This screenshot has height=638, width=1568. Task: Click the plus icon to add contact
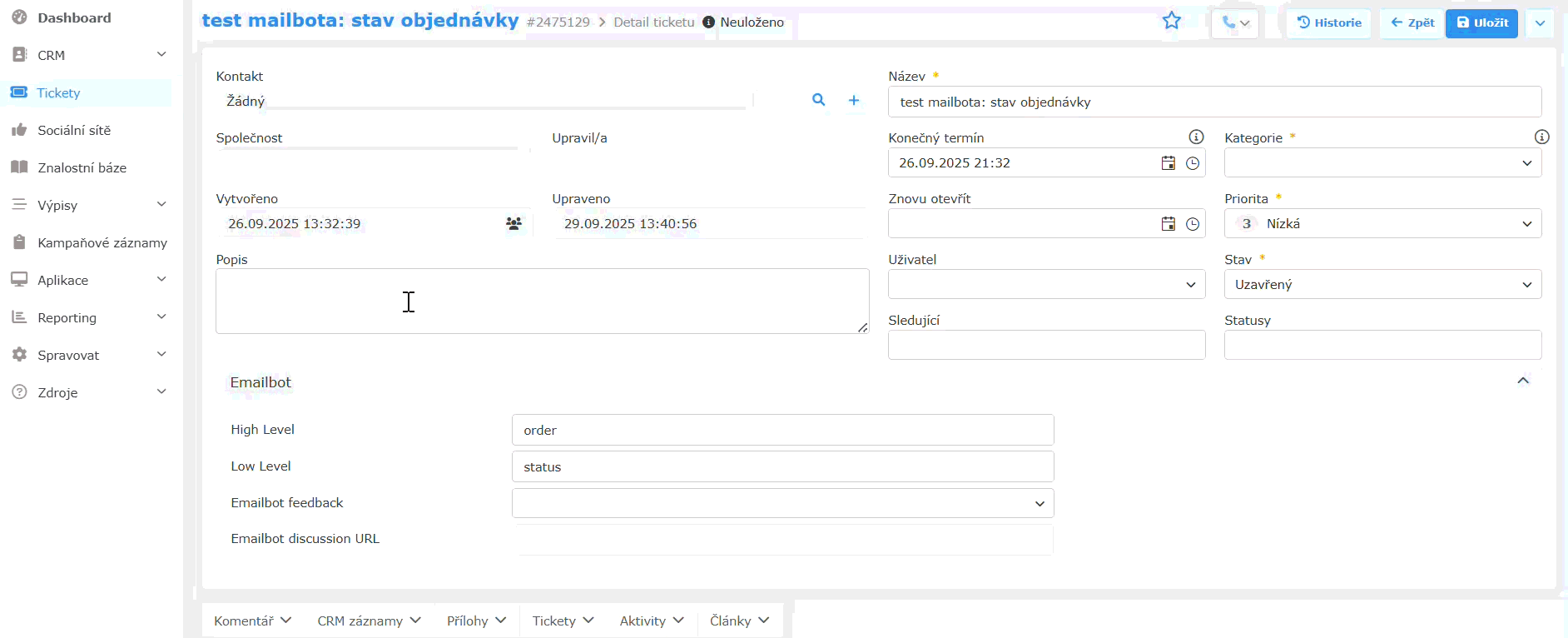click(853, 100)
